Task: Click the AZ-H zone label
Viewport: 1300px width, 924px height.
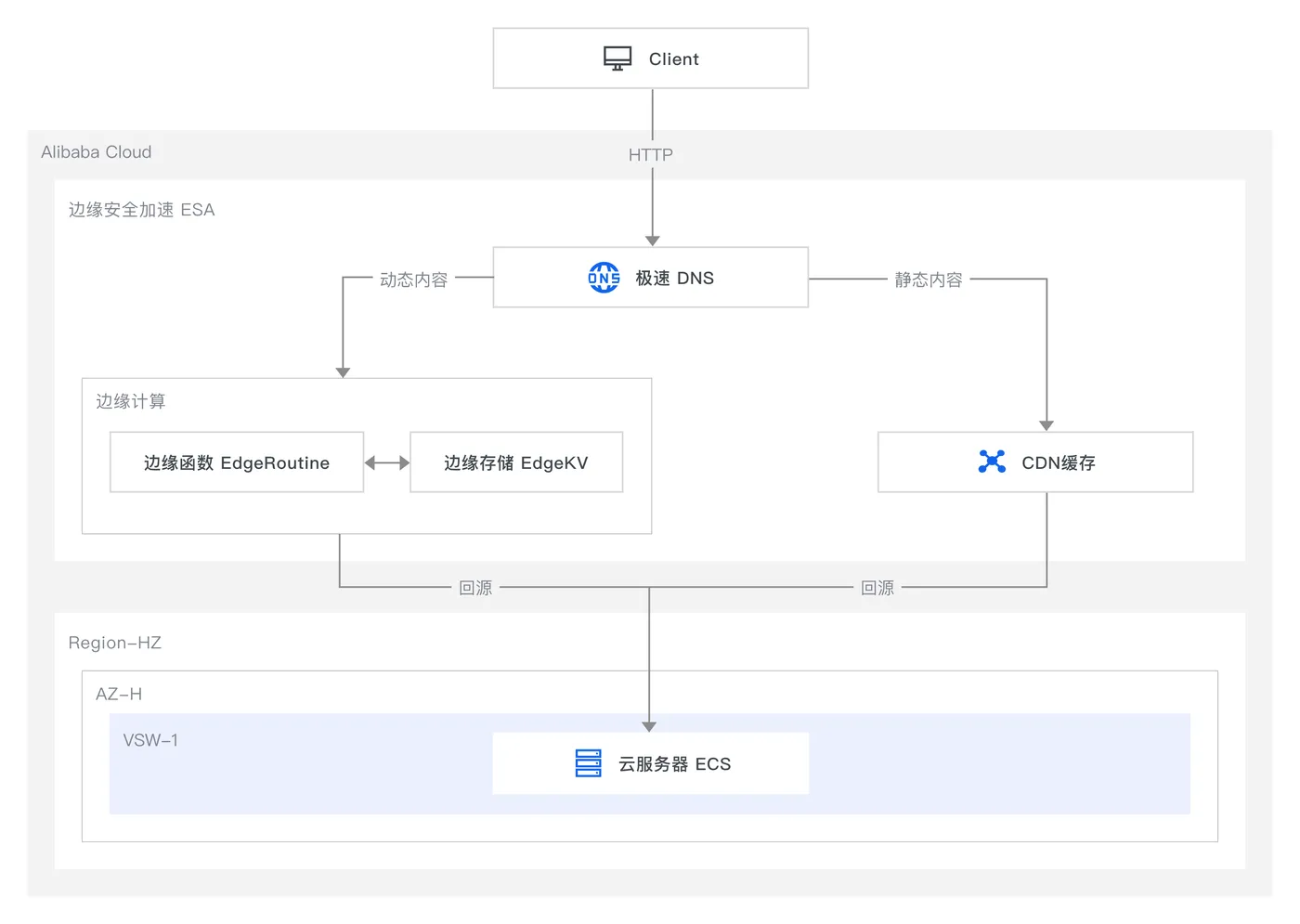Action: [x=119, y=694]
